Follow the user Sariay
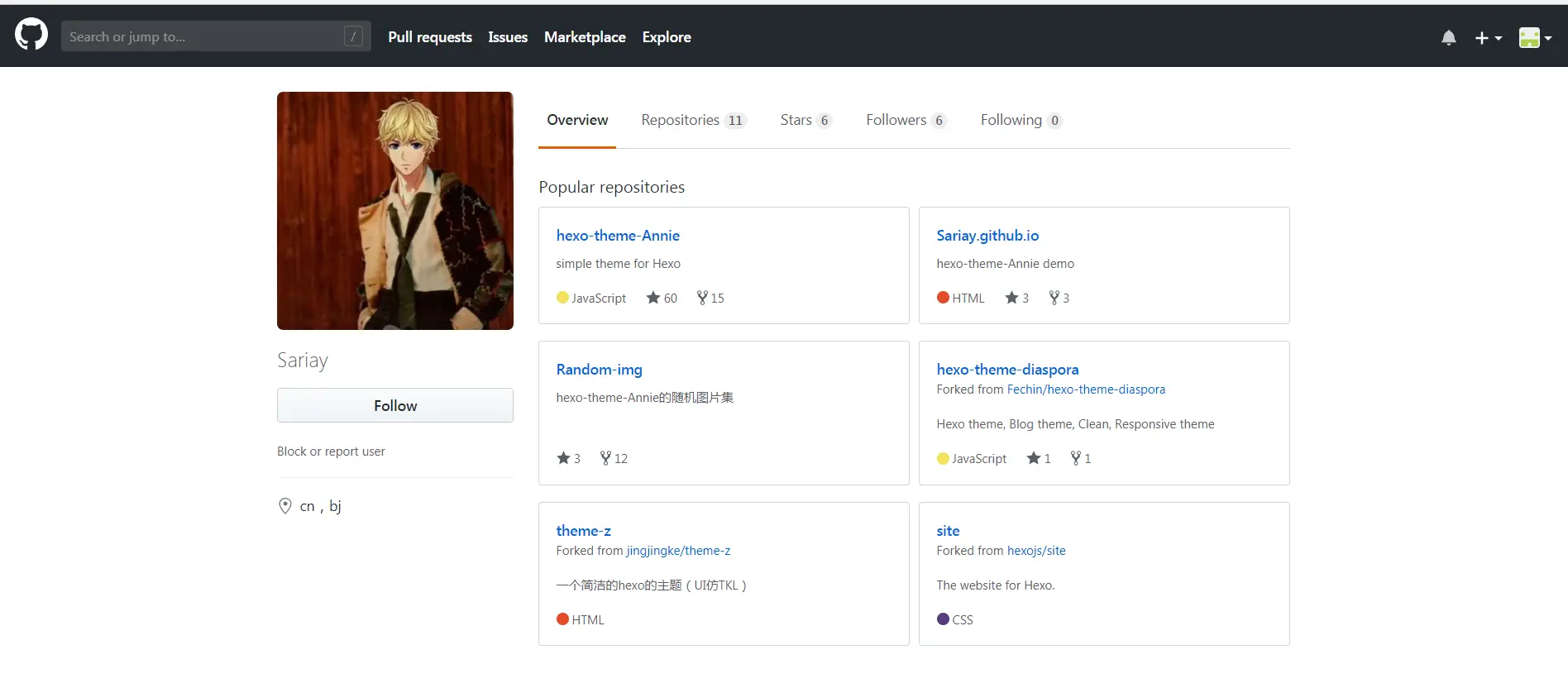 395,405
